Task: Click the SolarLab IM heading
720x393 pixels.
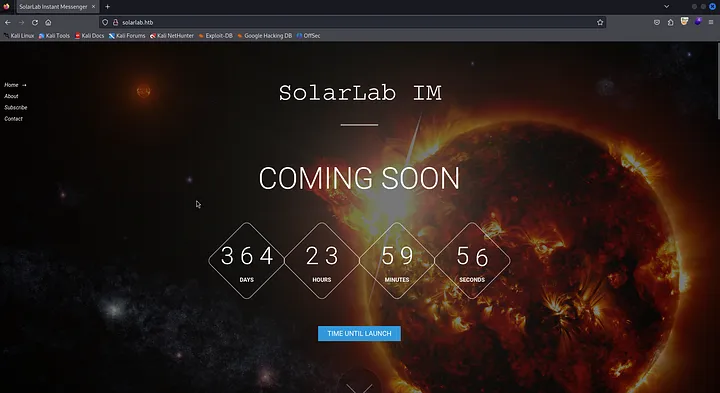Action: [x=360, y=93]
